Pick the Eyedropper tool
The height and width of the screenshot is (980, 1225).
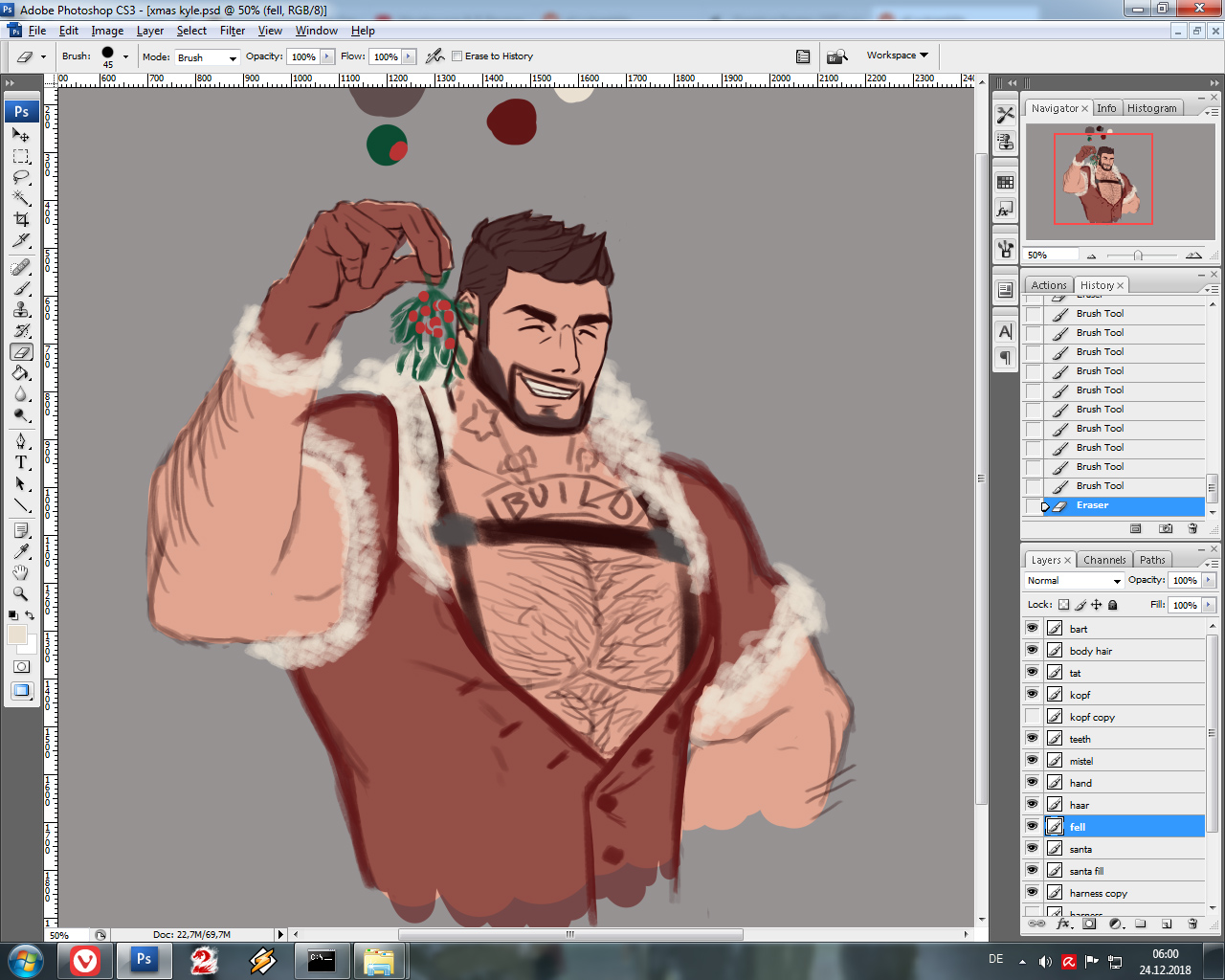tap(21, 551)
